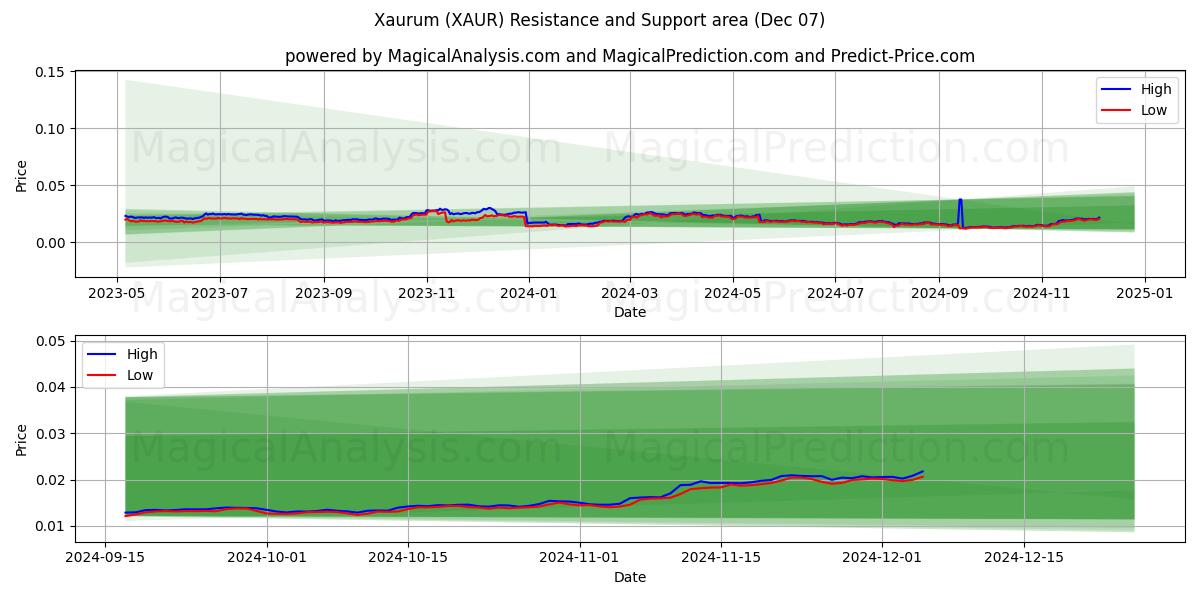The width and height of the screenshot is (1200, 600).
Task: Click the 2024-11-01 tick label in bottom chart
Action: (579, 559)
